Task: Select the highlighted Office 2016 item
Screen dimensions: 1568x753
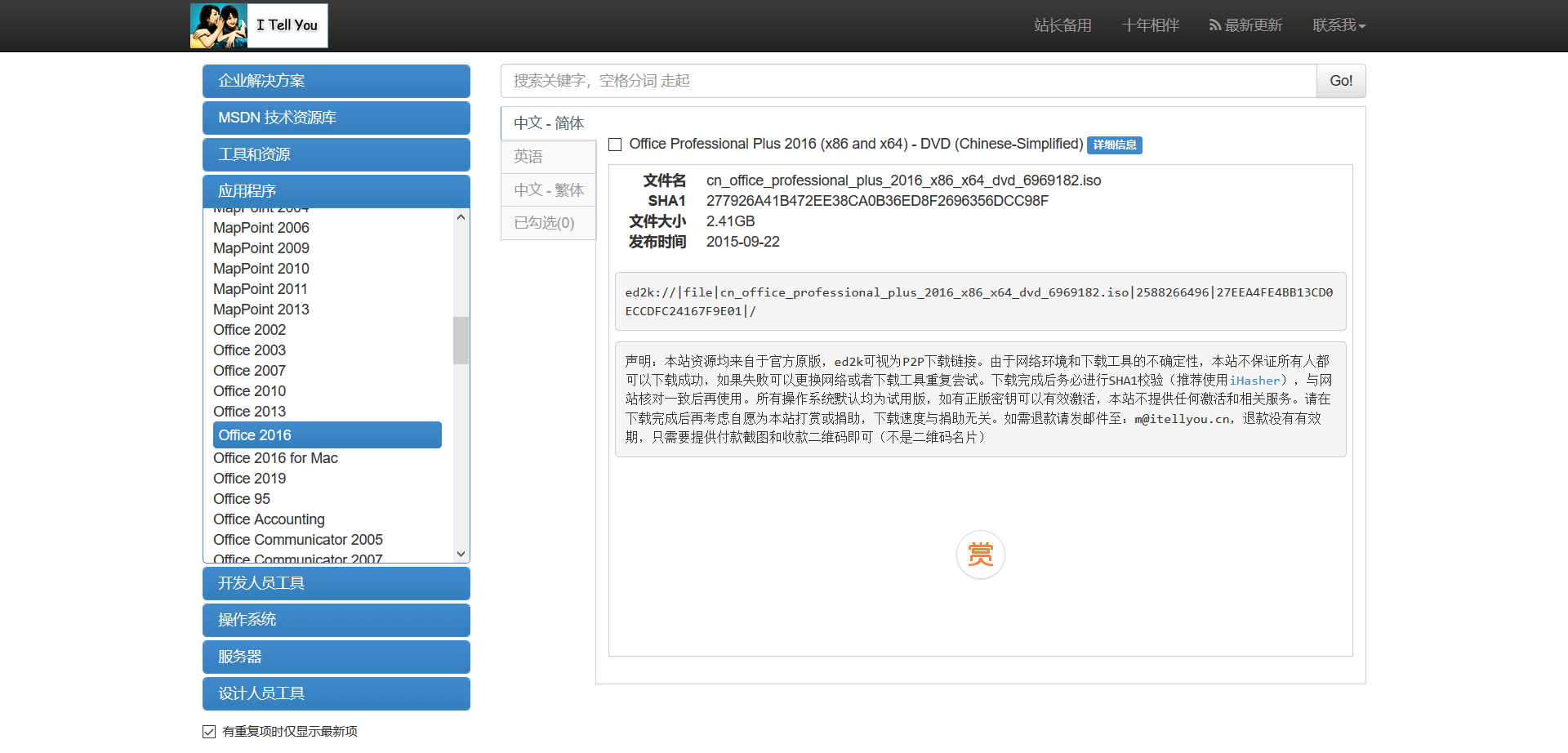Action: point(327,435)
